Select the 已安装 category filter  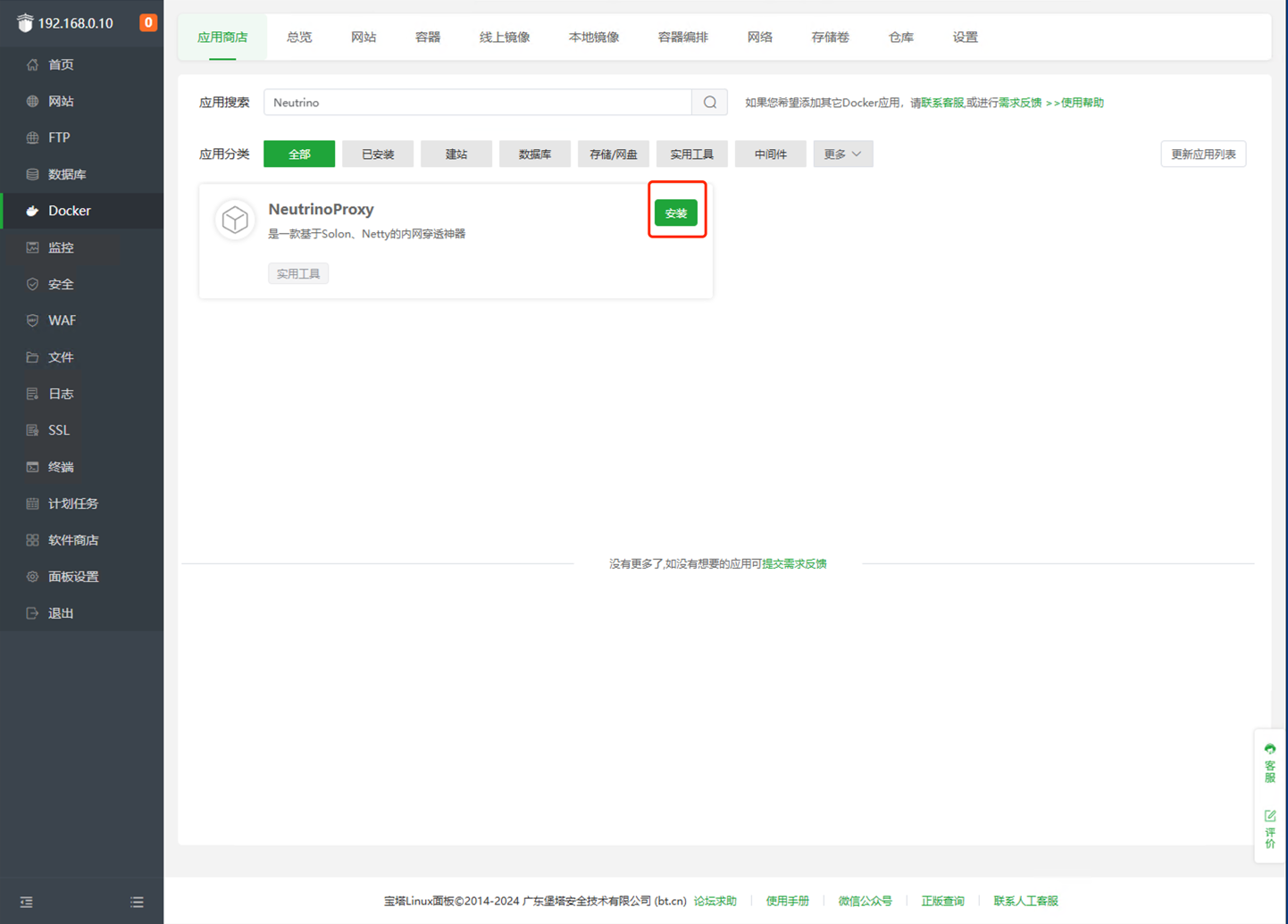377,154
